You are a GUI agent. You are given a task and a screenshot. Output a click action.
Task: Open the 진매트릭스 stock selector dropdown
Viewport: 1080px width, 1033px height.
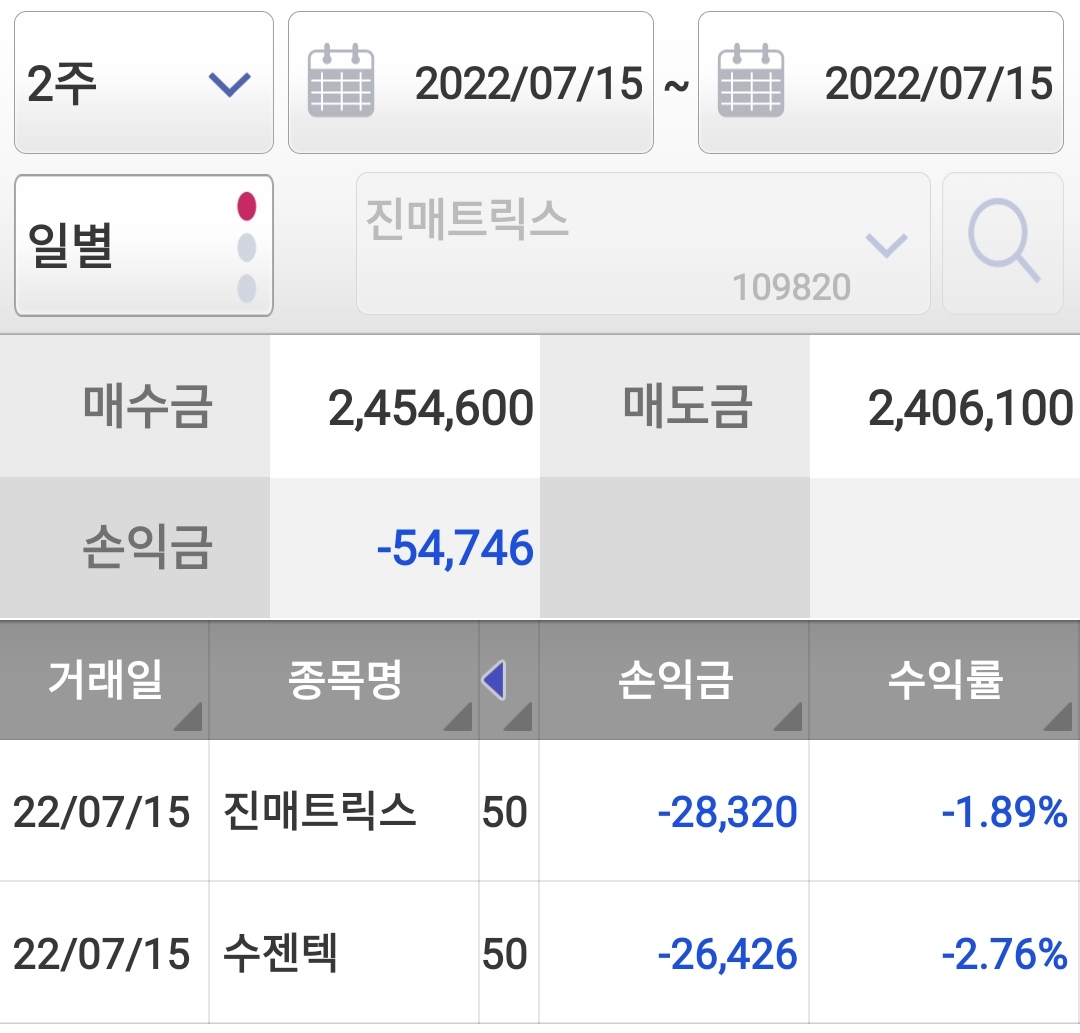coord(643,244)
